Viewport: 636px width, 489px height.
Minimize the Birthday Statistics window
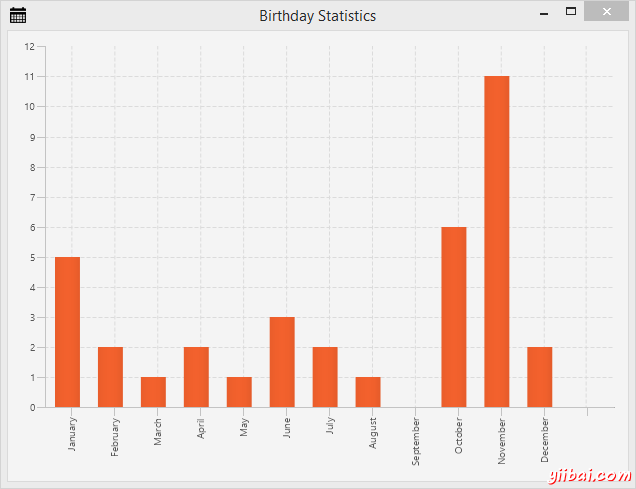543,14
